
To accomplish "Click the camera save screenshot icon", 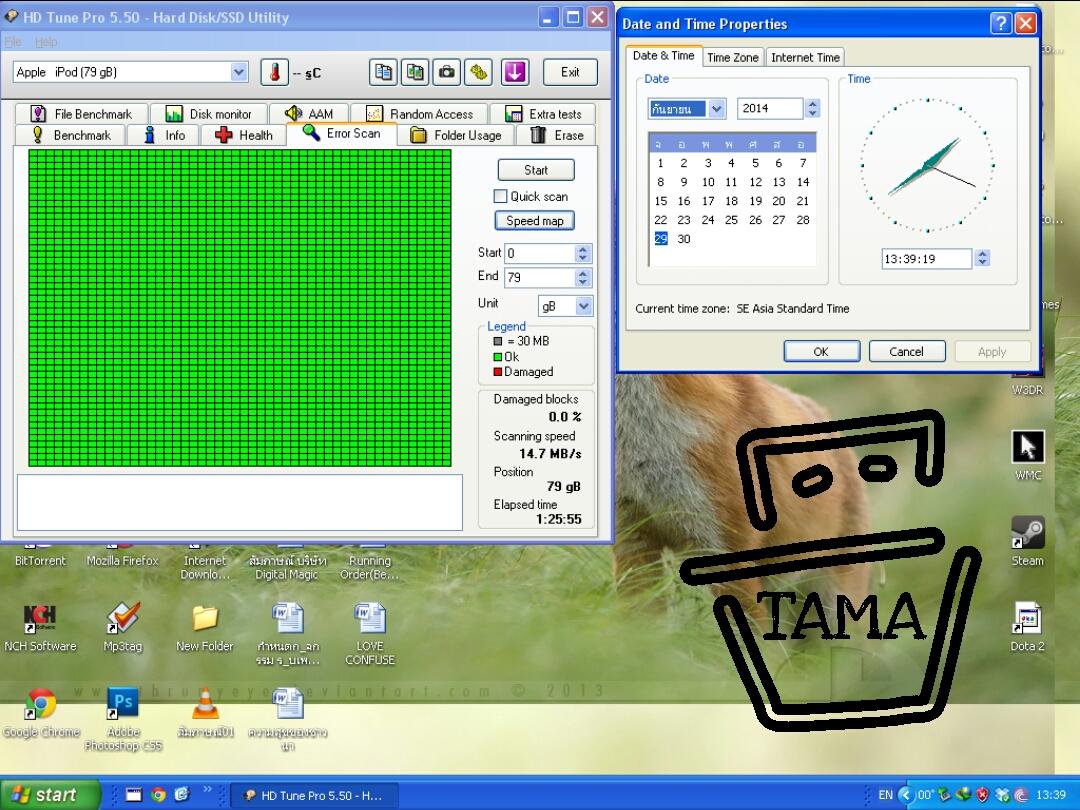I will pyautogui.click(x=447, y=72).
